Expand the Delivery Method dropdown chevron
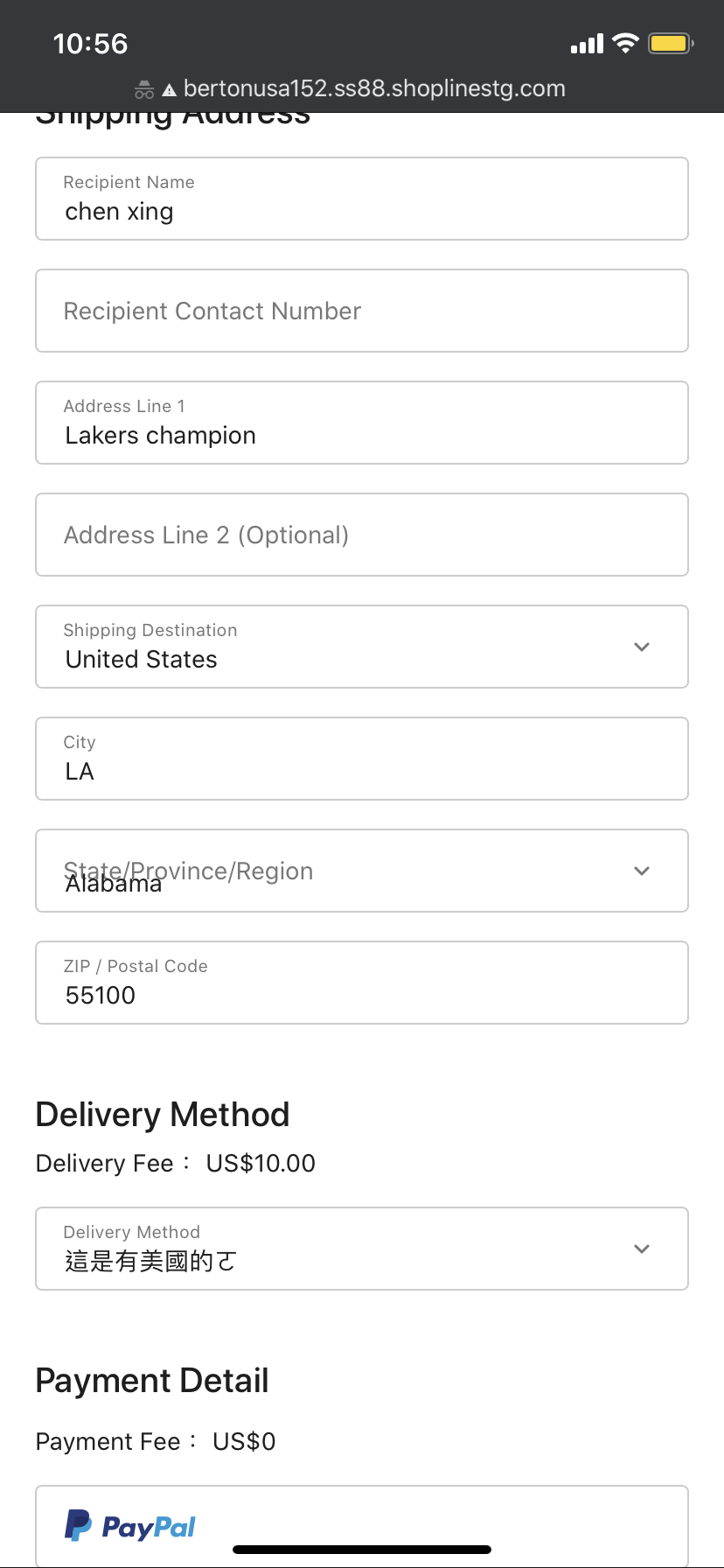The width and height of the screenshot is (724, 1568). (x=642, y=1249)
